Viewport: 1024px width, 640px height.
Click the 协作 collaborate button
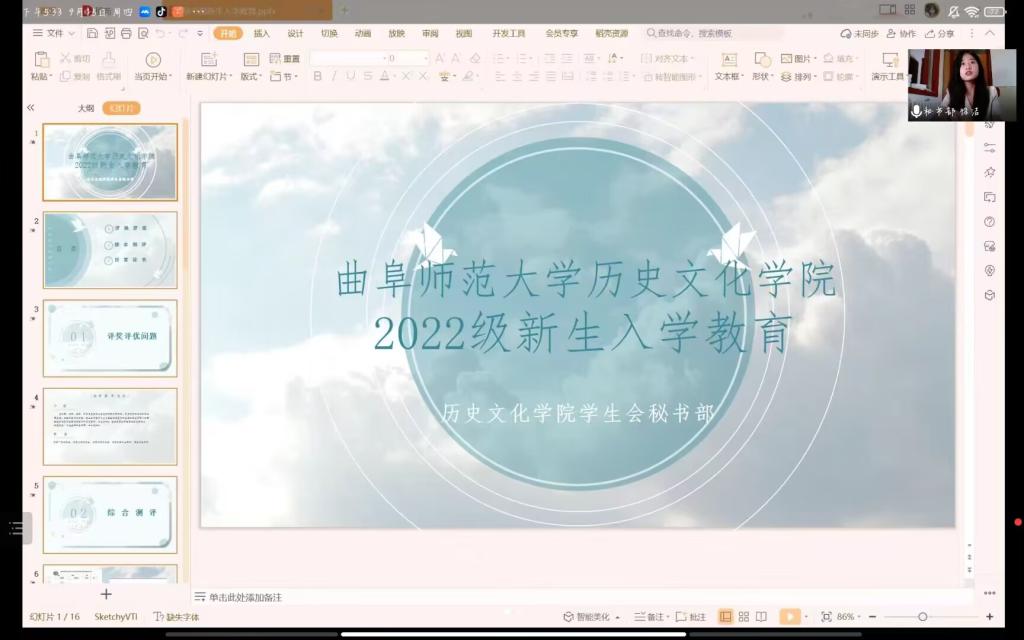pyautogui.click(x=901, y=33)
